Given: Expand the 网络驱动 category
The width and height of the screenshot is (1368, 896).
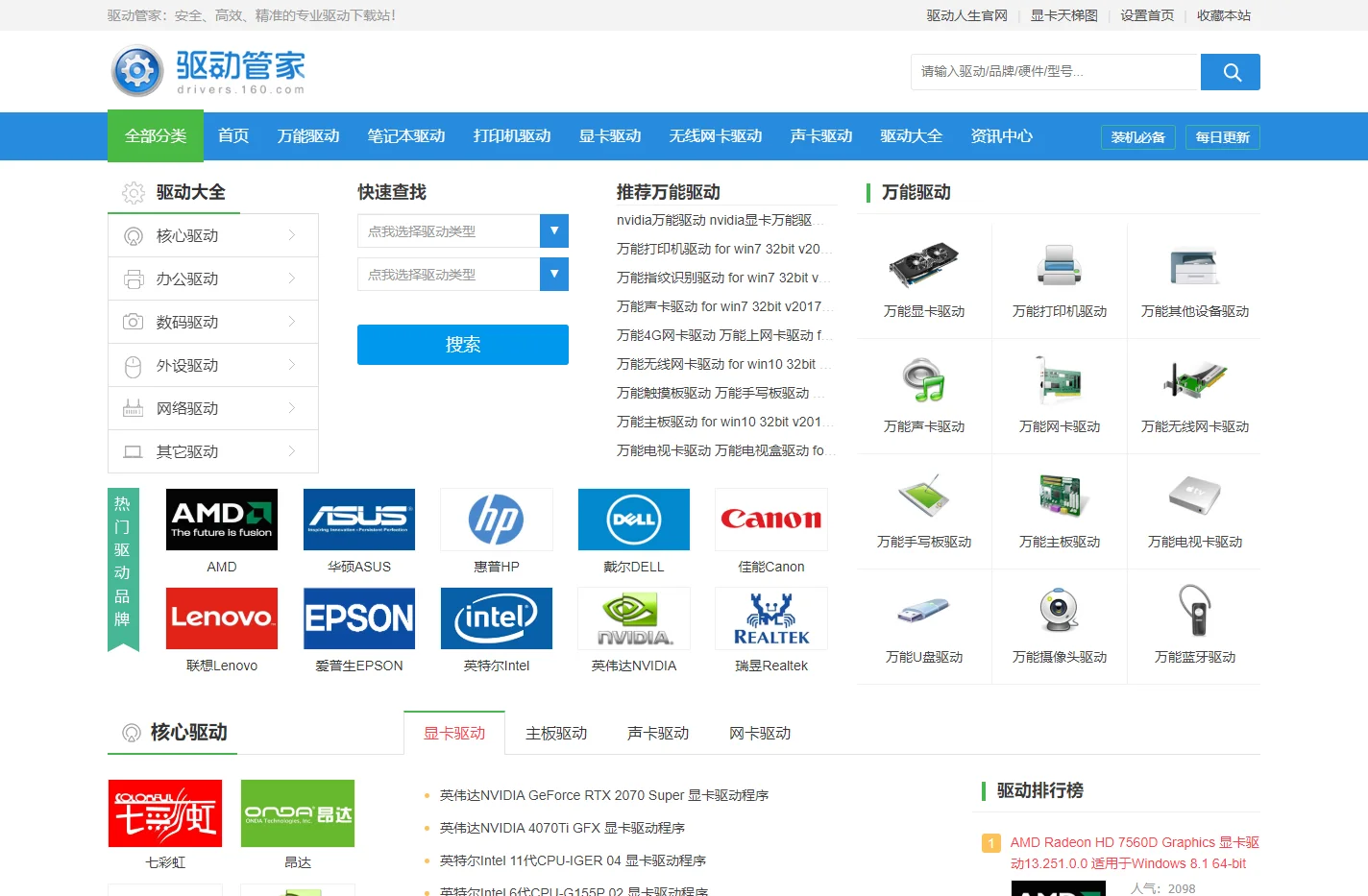Looking at the screenshot, I should [x=213, y=408].
